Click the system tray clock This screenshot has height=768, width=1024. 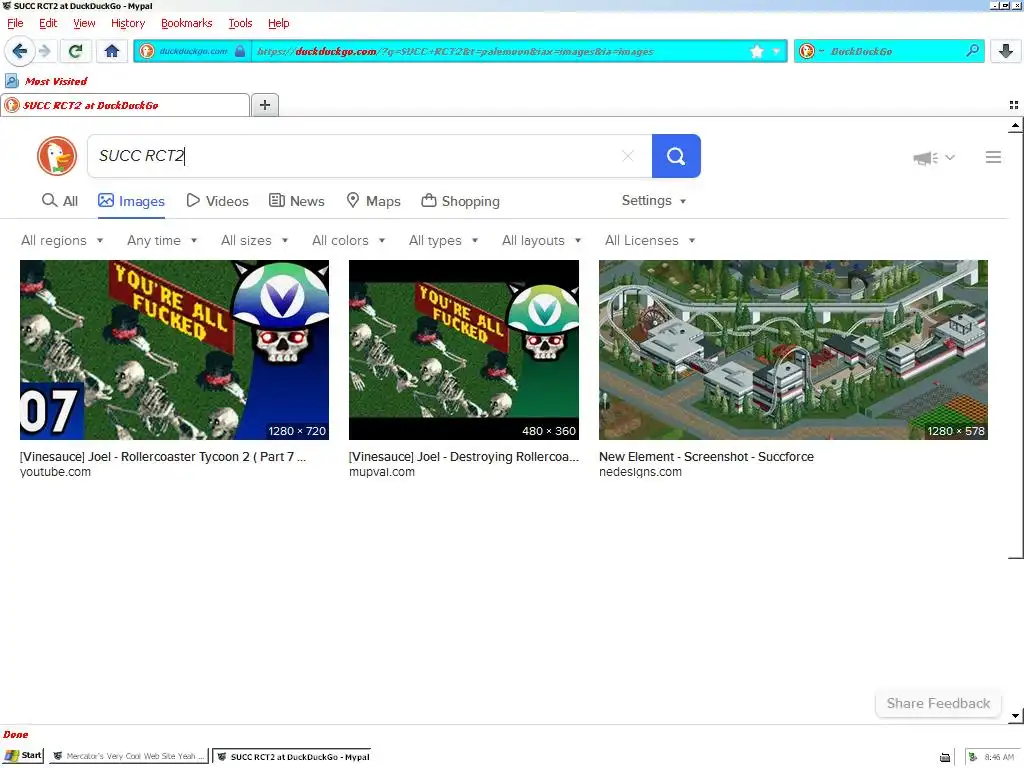[x=999, y=757]
